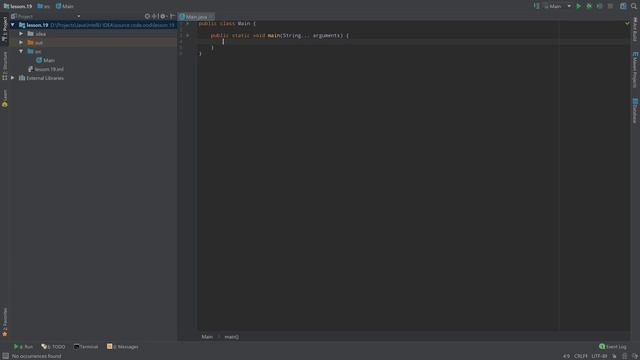
Task: Open the Maven Projects side tab
Action: click(635, 69)
